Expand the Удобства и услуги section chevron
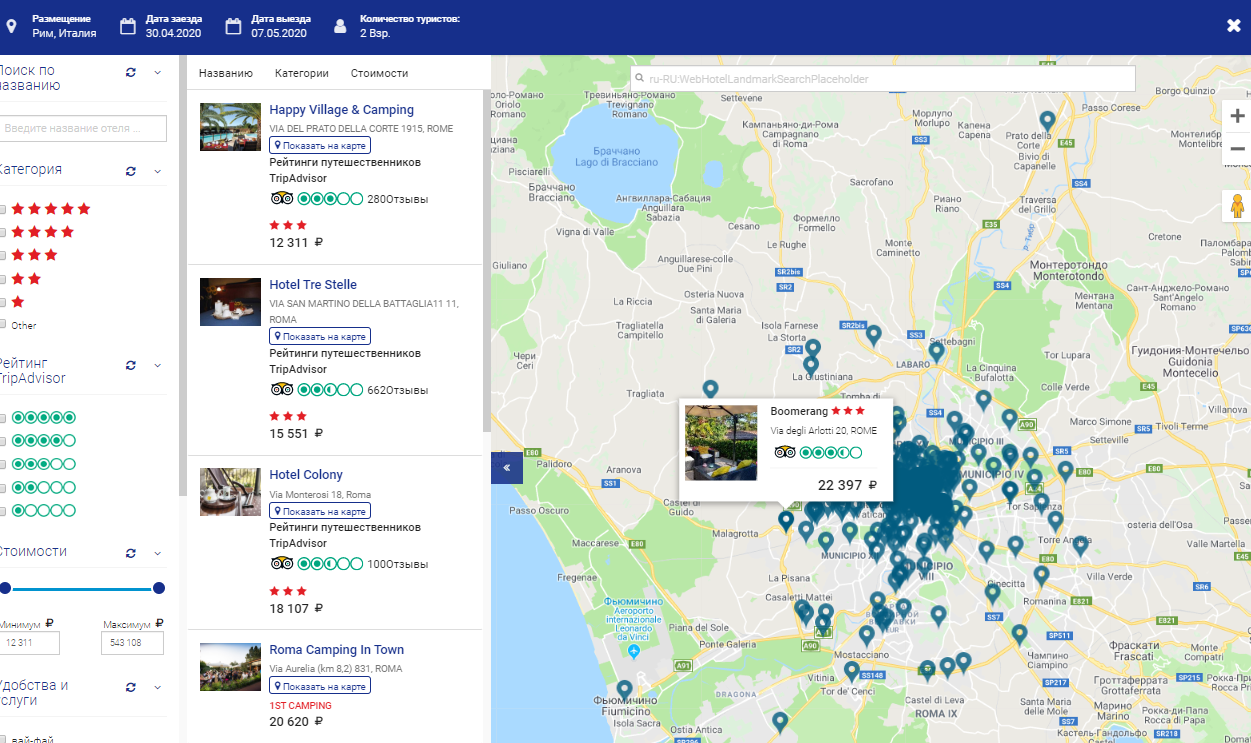The image size is (1251, 743). [x=157, y=687]
